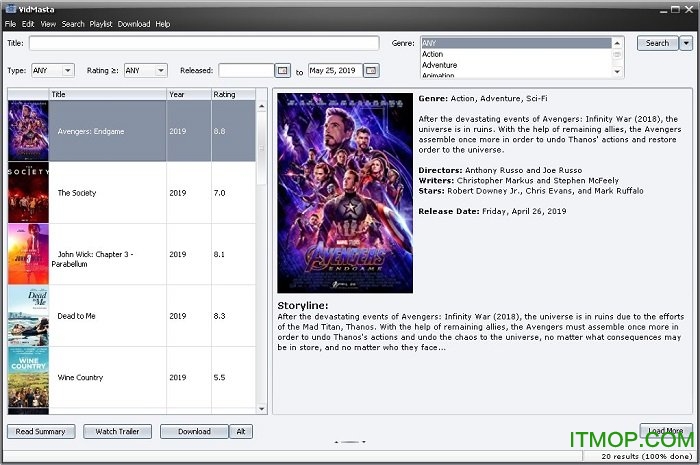Select the Wine Country title cell
The height and width of the screenshot is (465, 700).
pos(108,377)
